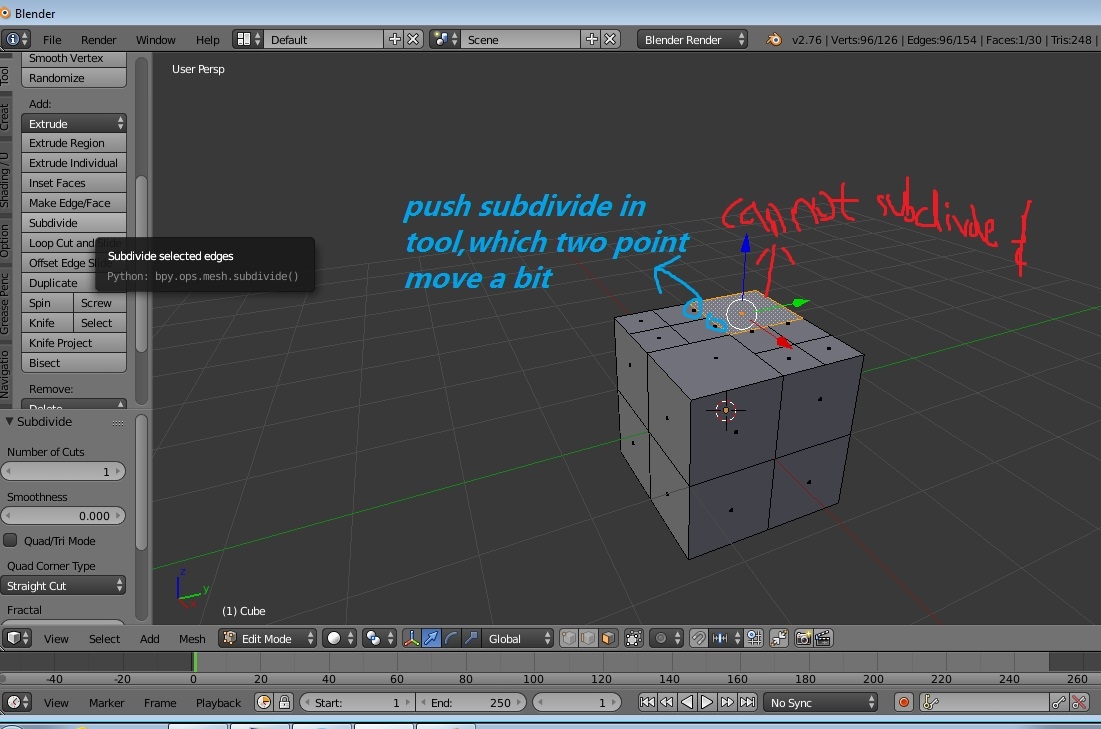Open the Edit Mode dropdown
Viewport: 1101px width, 729px height.
[268, 638]
